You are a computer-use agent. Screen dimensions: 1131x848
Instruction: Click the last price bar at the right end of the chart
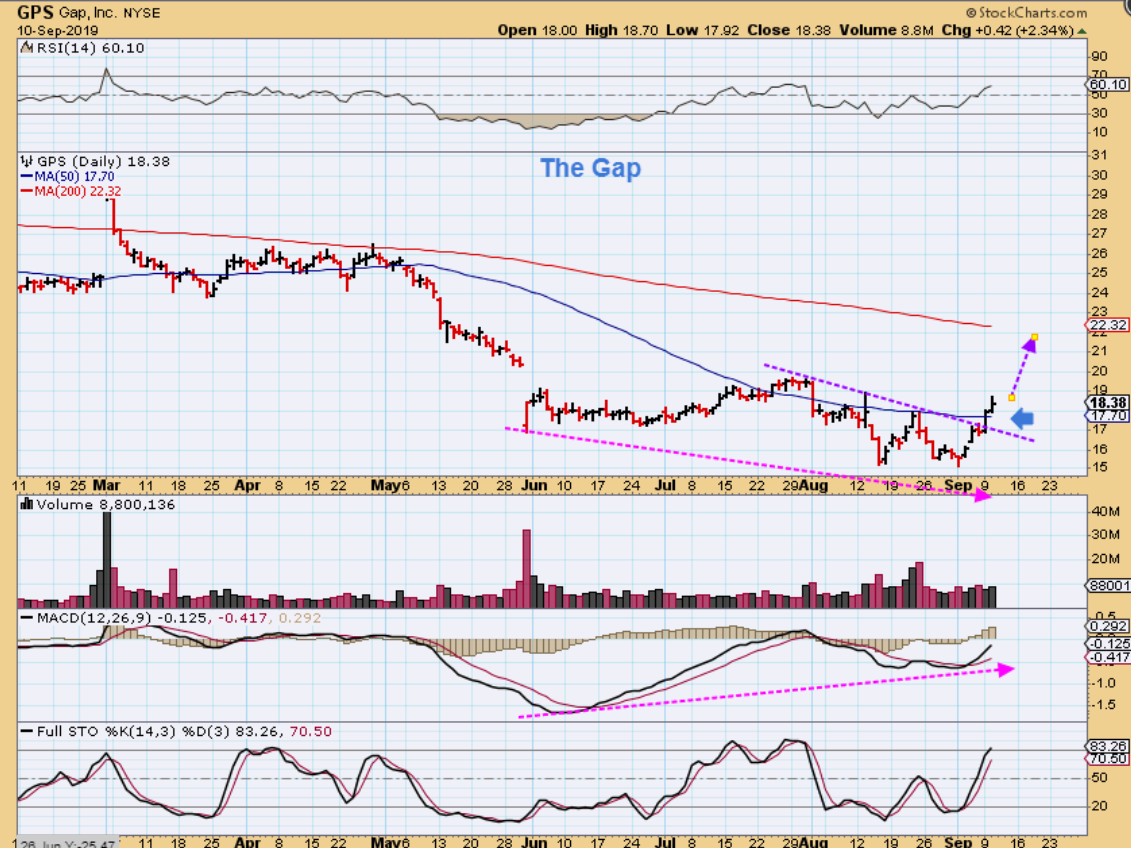pos(993,404)
